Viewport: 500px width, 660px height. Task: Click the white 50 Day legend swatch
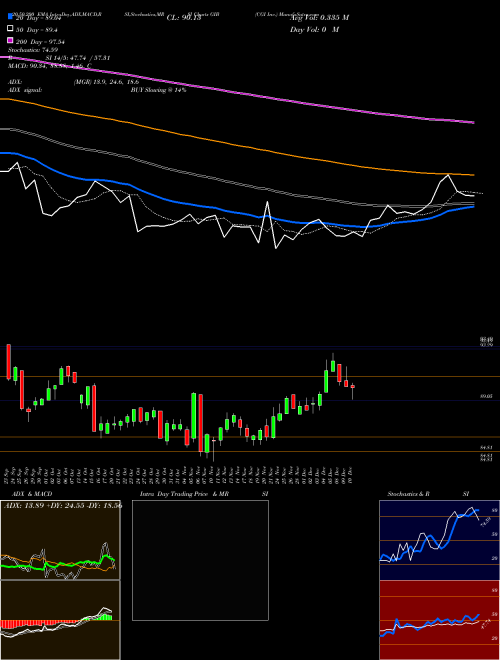click(x=10, y=29)
